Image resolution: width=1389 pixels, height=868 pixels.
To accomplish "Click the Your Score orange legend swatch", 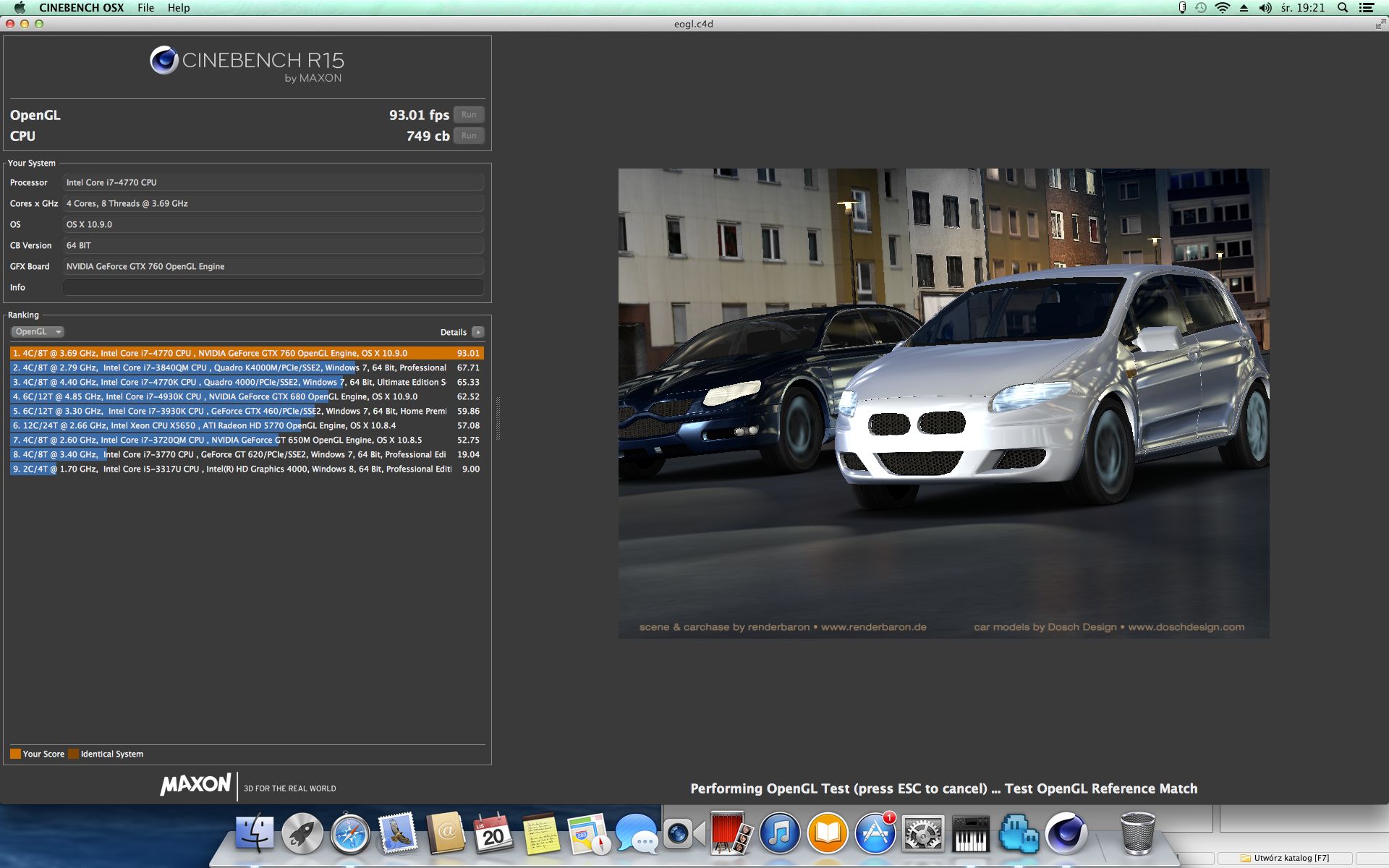I will coord(15,754).
